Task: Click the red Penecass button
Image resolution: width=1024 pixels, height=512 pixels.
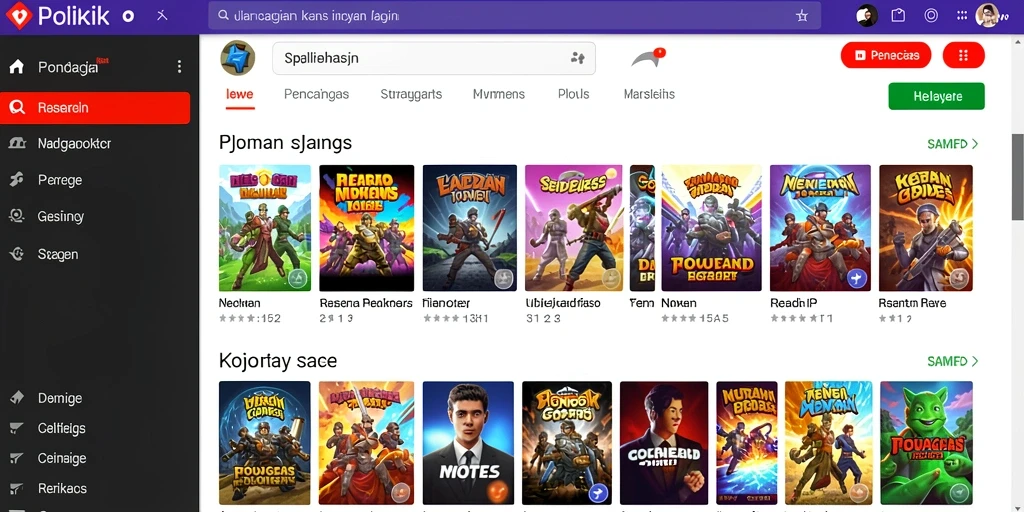Action: pyautogui.click(x=886, y=56)
